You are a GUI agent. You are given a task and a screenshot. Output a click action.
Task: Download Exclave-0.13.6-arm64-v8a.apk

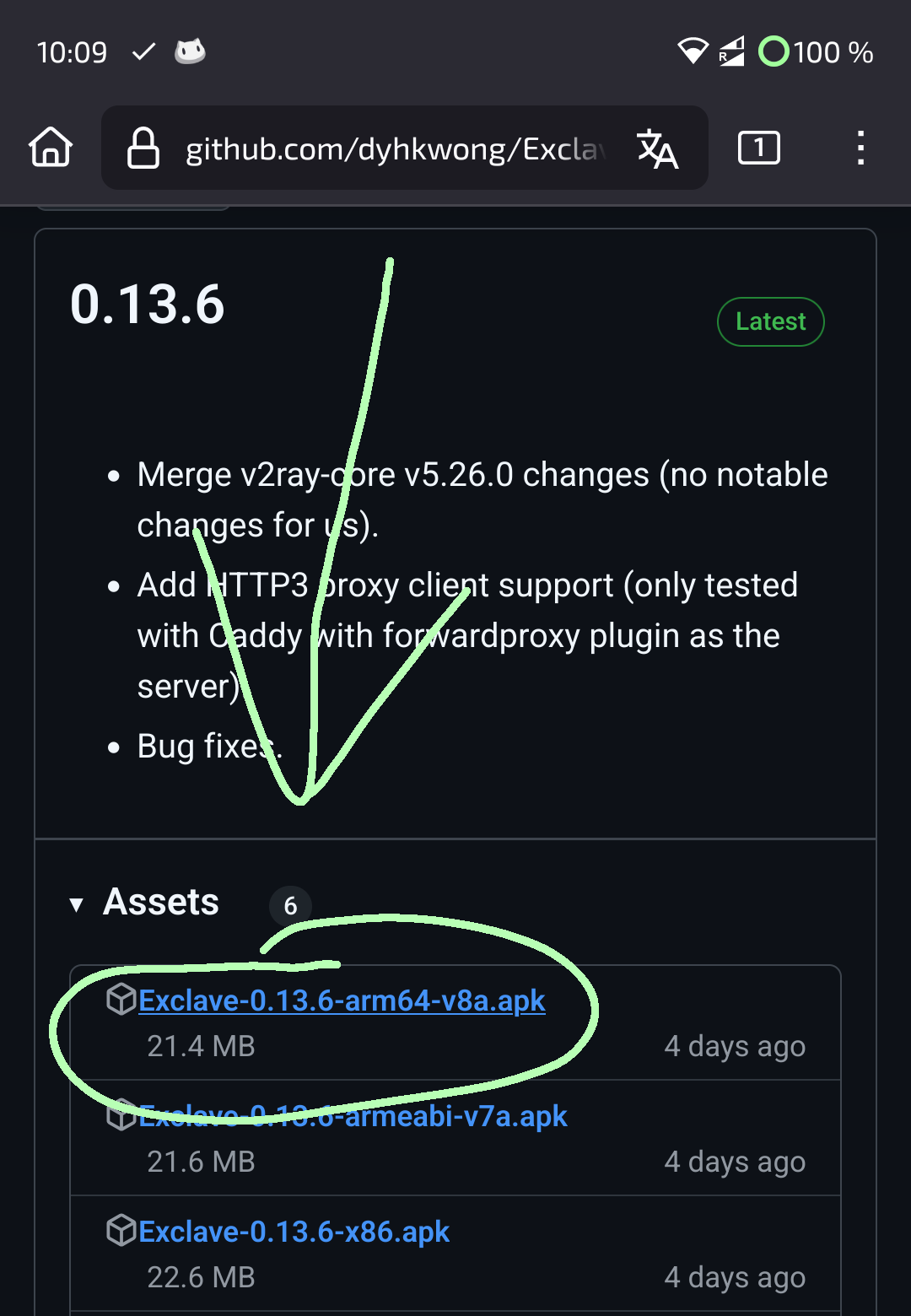pos(342,1001)
